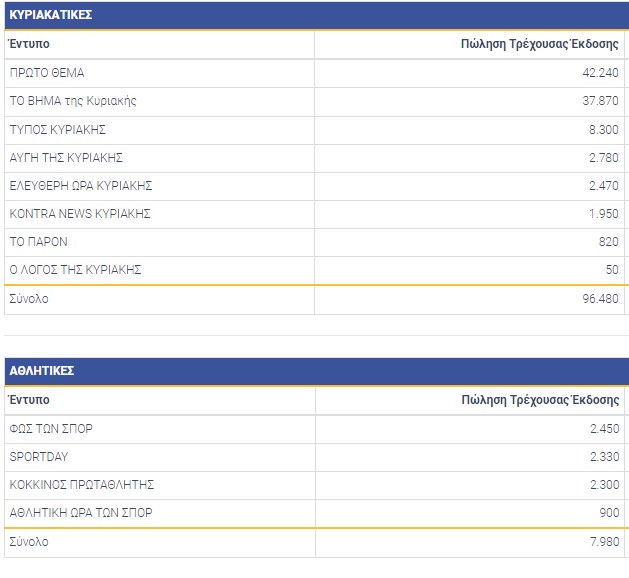
Task: Select the ΦΩΣ ΤΩΝ ΣΠΟΡ entry
Action: [51, 429]
